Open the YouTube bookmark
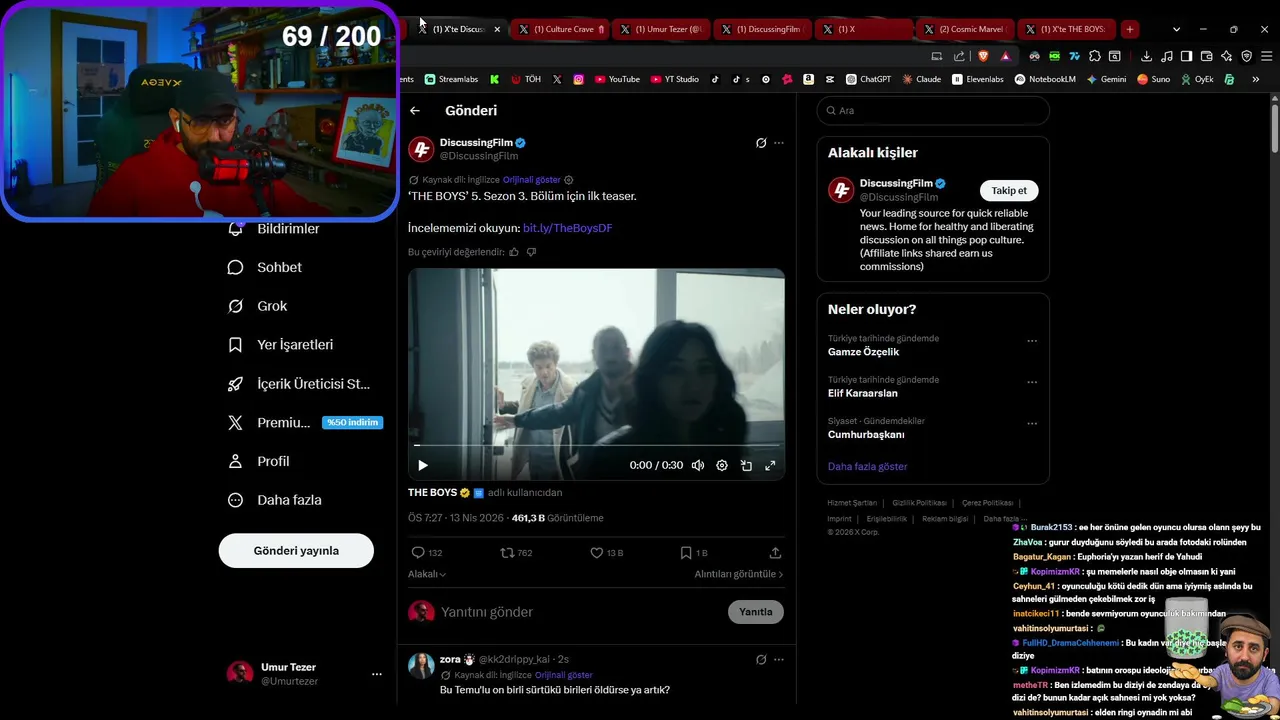The width and height of the screenshot is (1280, 720). tap(617, 79)
